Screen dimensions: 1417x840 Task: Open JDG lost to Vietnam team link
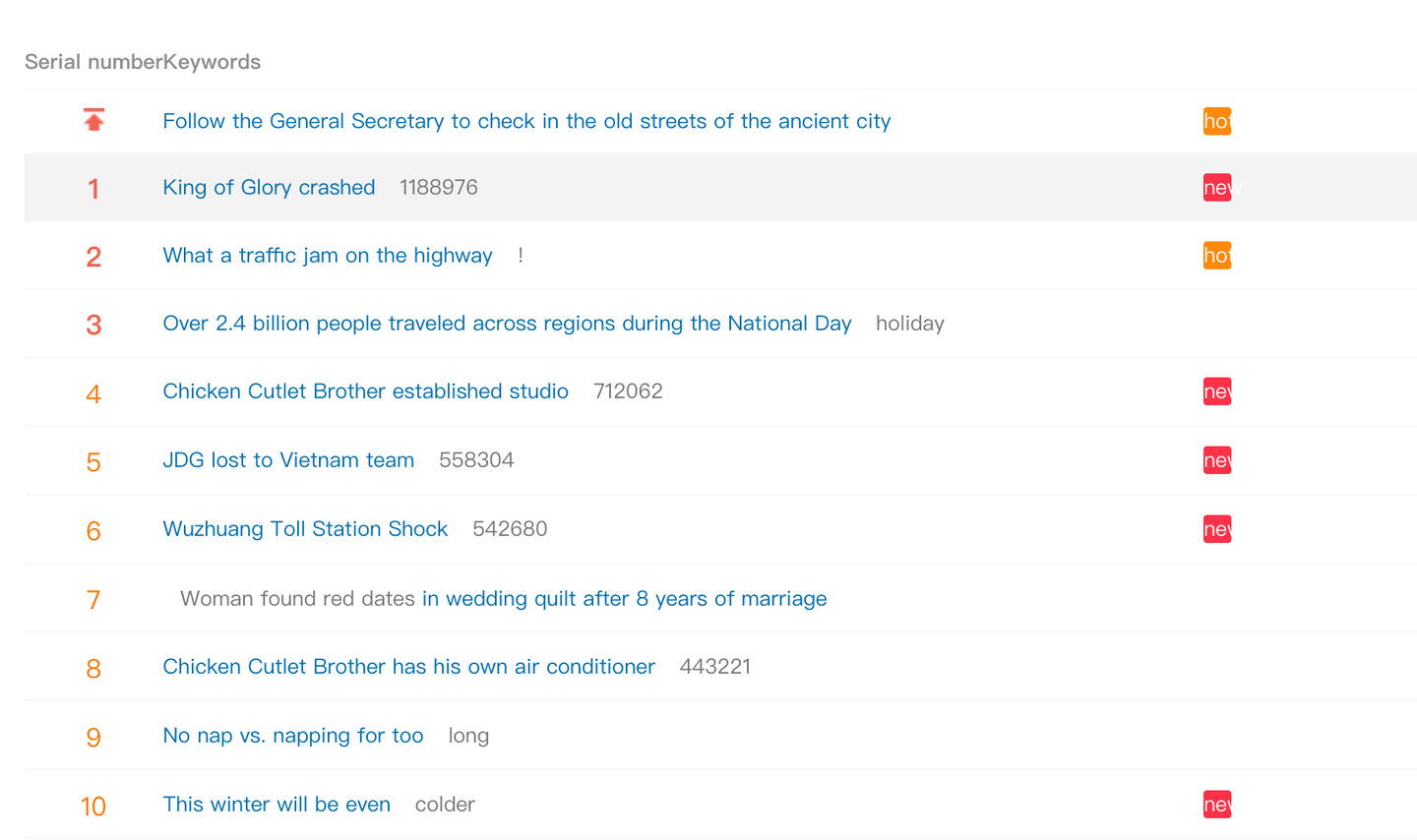(288, 460)
